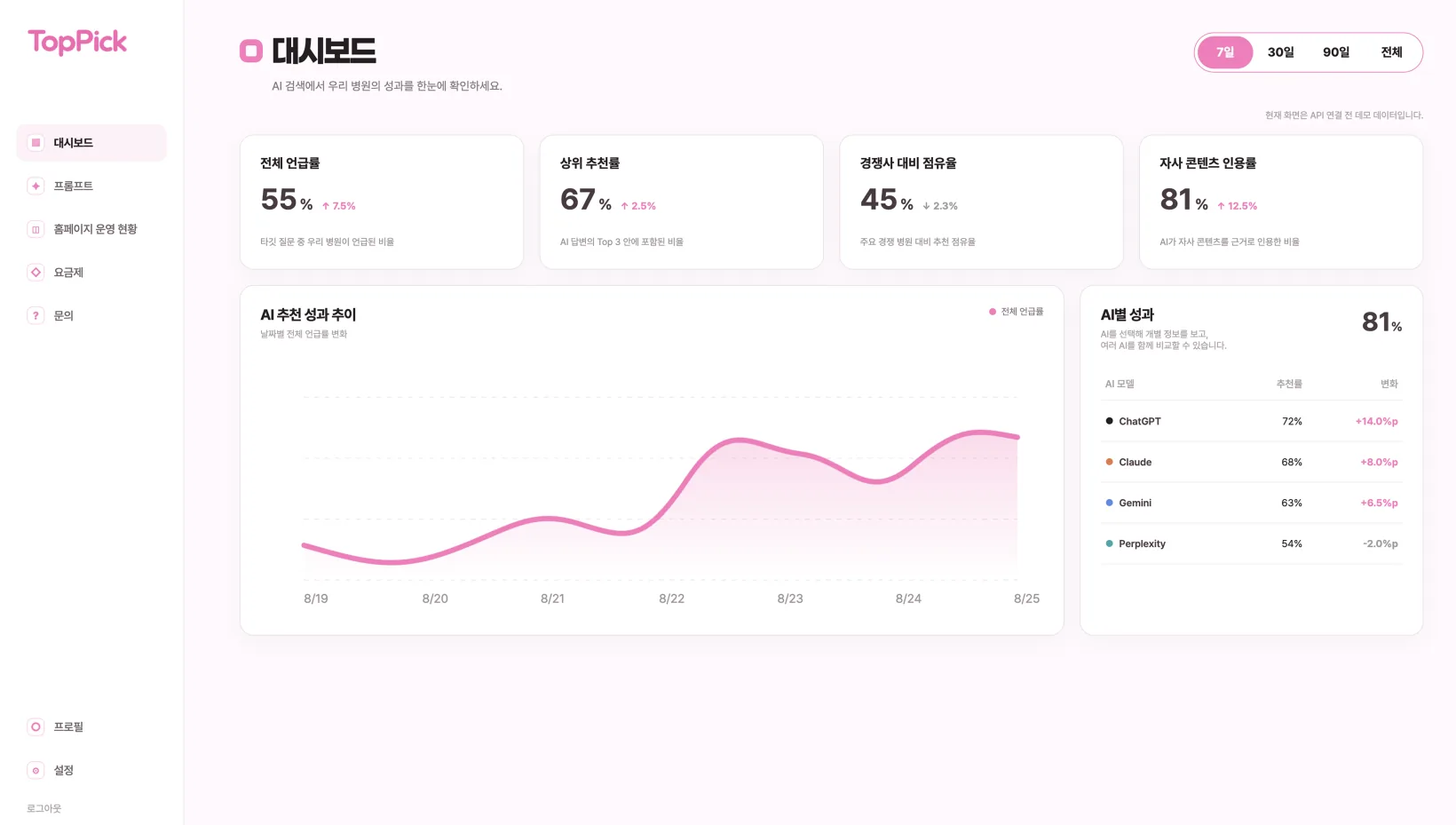Viewport: 1456px width, 825px height.
Task: Show 전체 period data
Action: point(1391,52)
